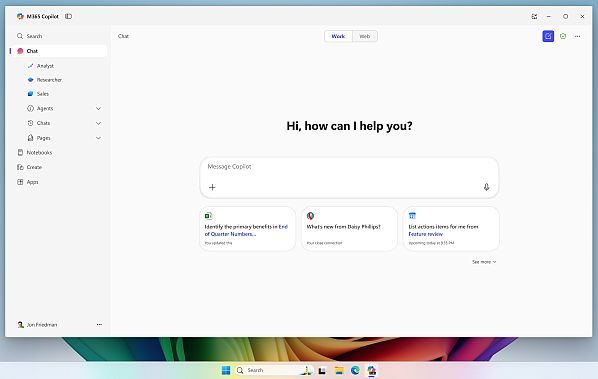Screen dimensions: 598x379
Task: Click the Search magnifier in sidebar
Action: point(20,36)
